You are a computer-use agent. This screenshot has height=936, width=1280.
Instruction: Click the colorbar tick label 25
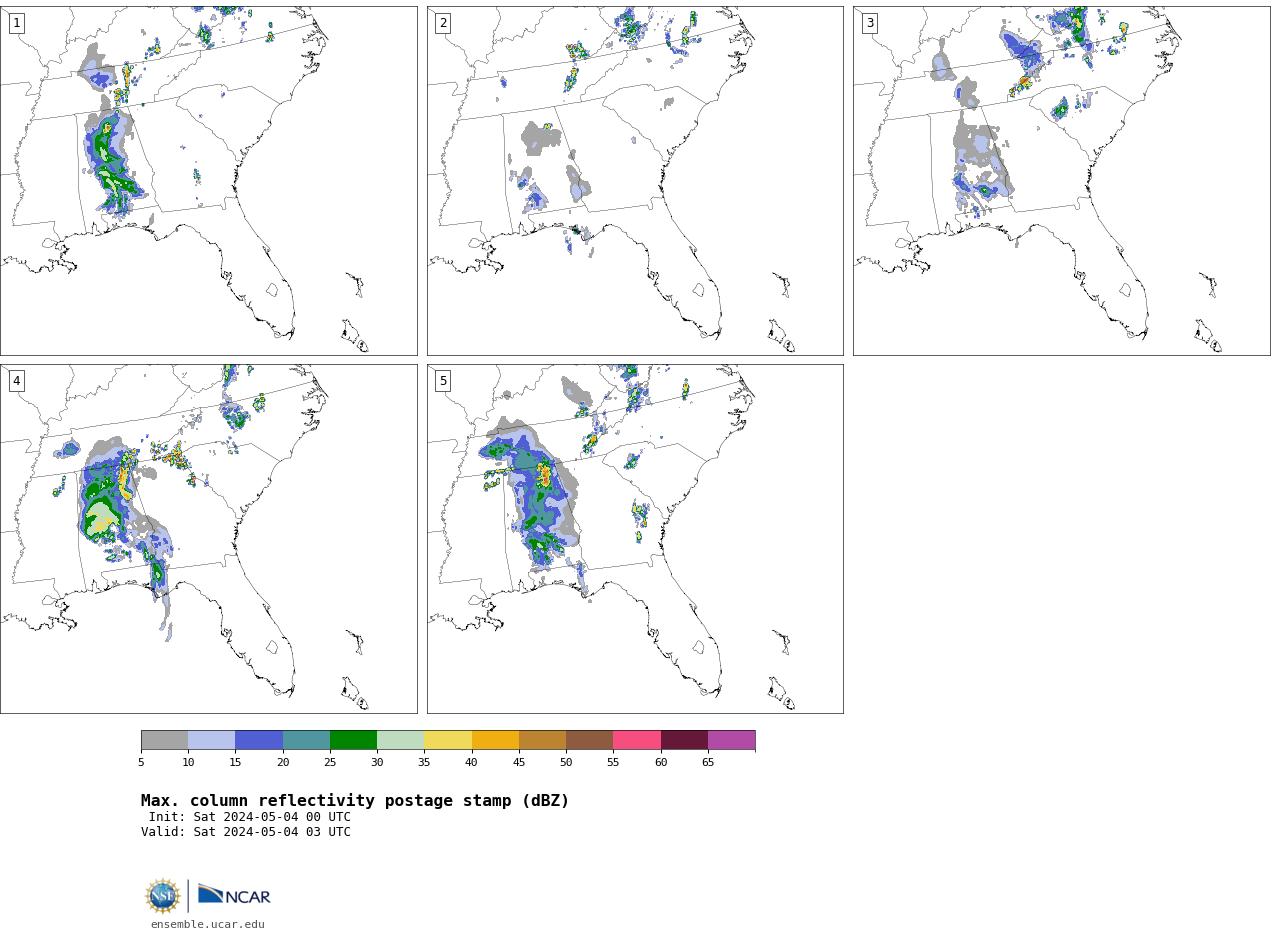330,763
